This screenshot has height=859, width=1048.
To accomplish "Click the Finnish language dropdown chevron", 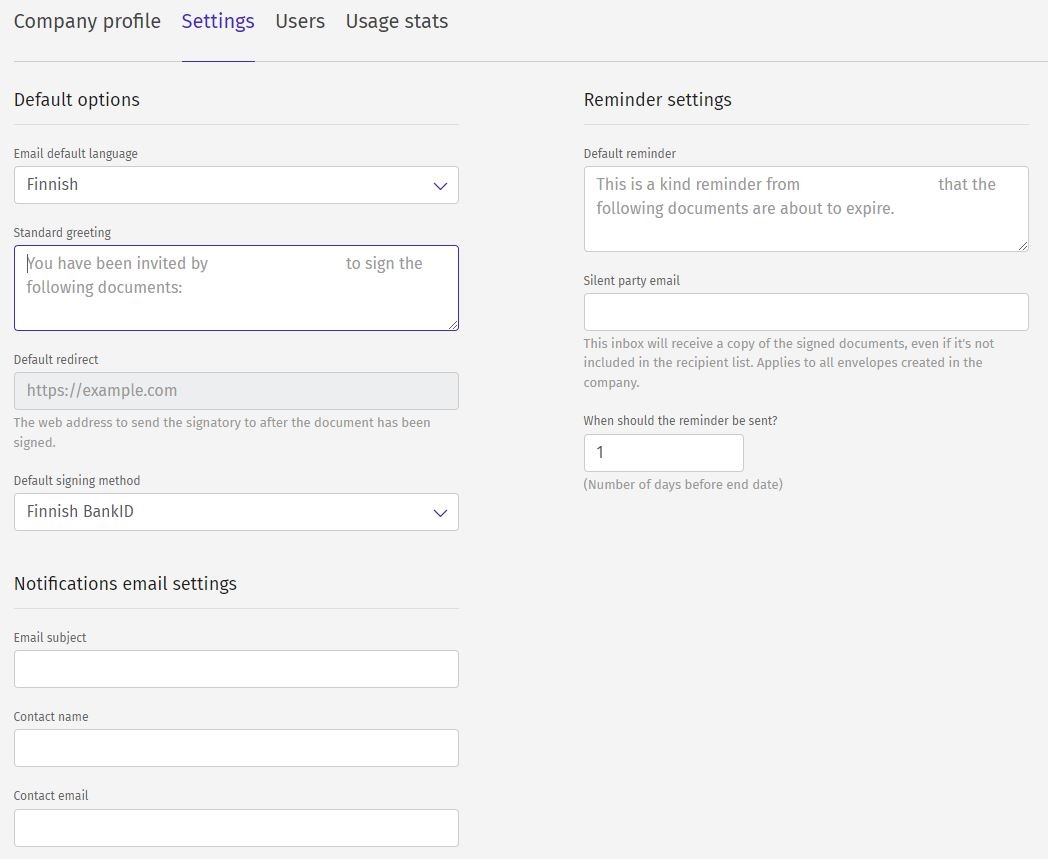I will click(x=440, y=186).
